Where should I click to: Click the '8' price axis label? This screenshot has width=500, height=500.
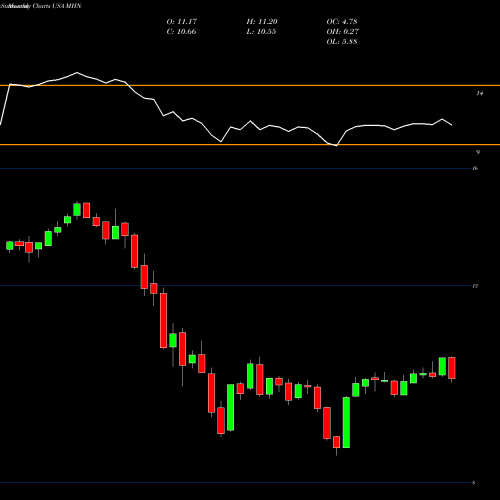[x=474, y=483]
